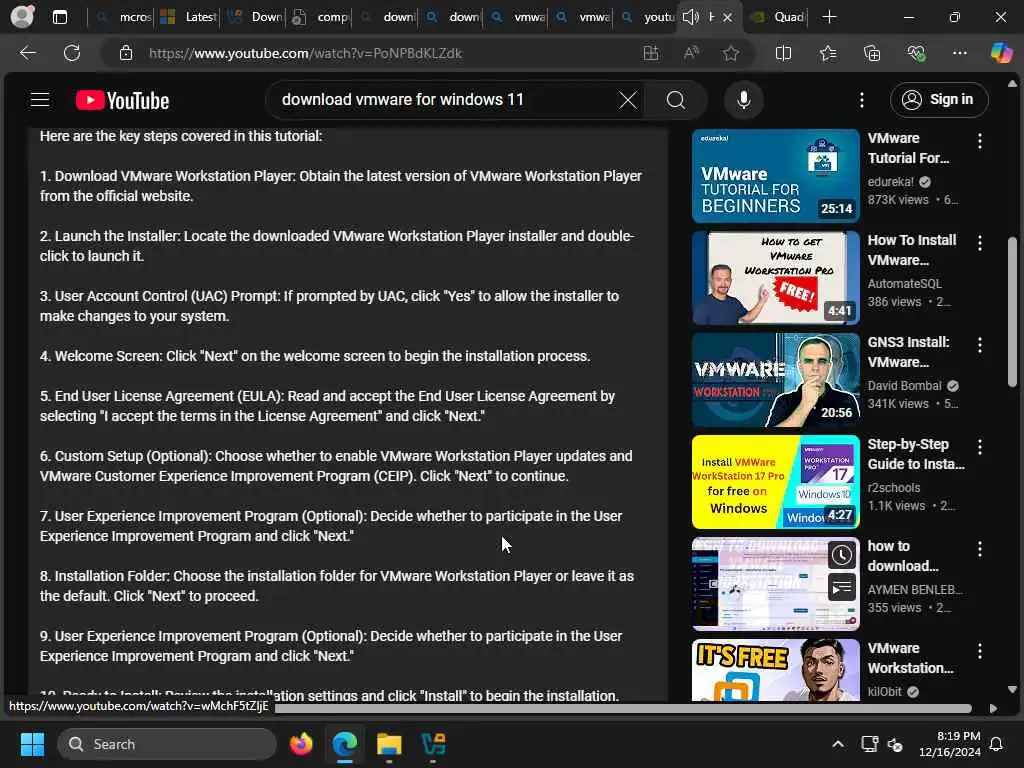The height and width of the screenshot is (768, 1024).
Task: Open the address bar app-available icon
Action: pos(650,53)
